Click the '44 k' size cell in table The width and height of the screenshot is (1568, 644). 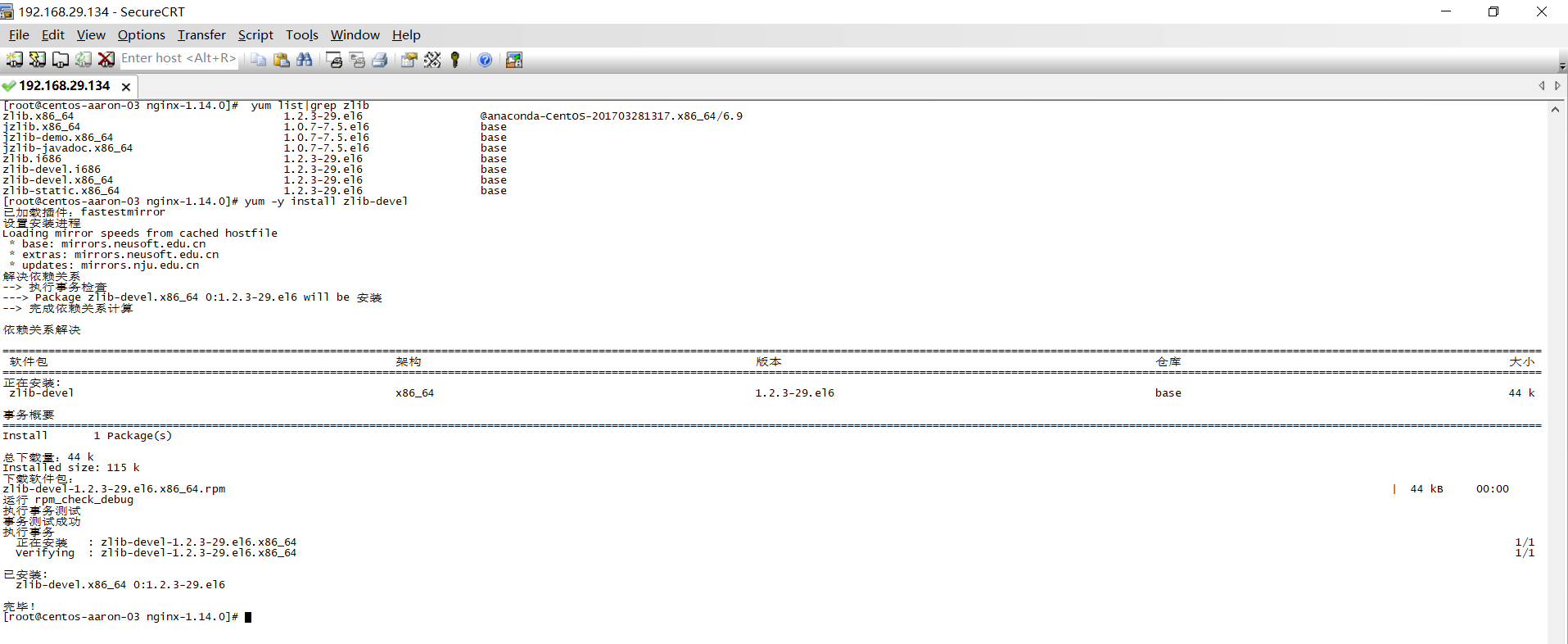click(1522, 393)
